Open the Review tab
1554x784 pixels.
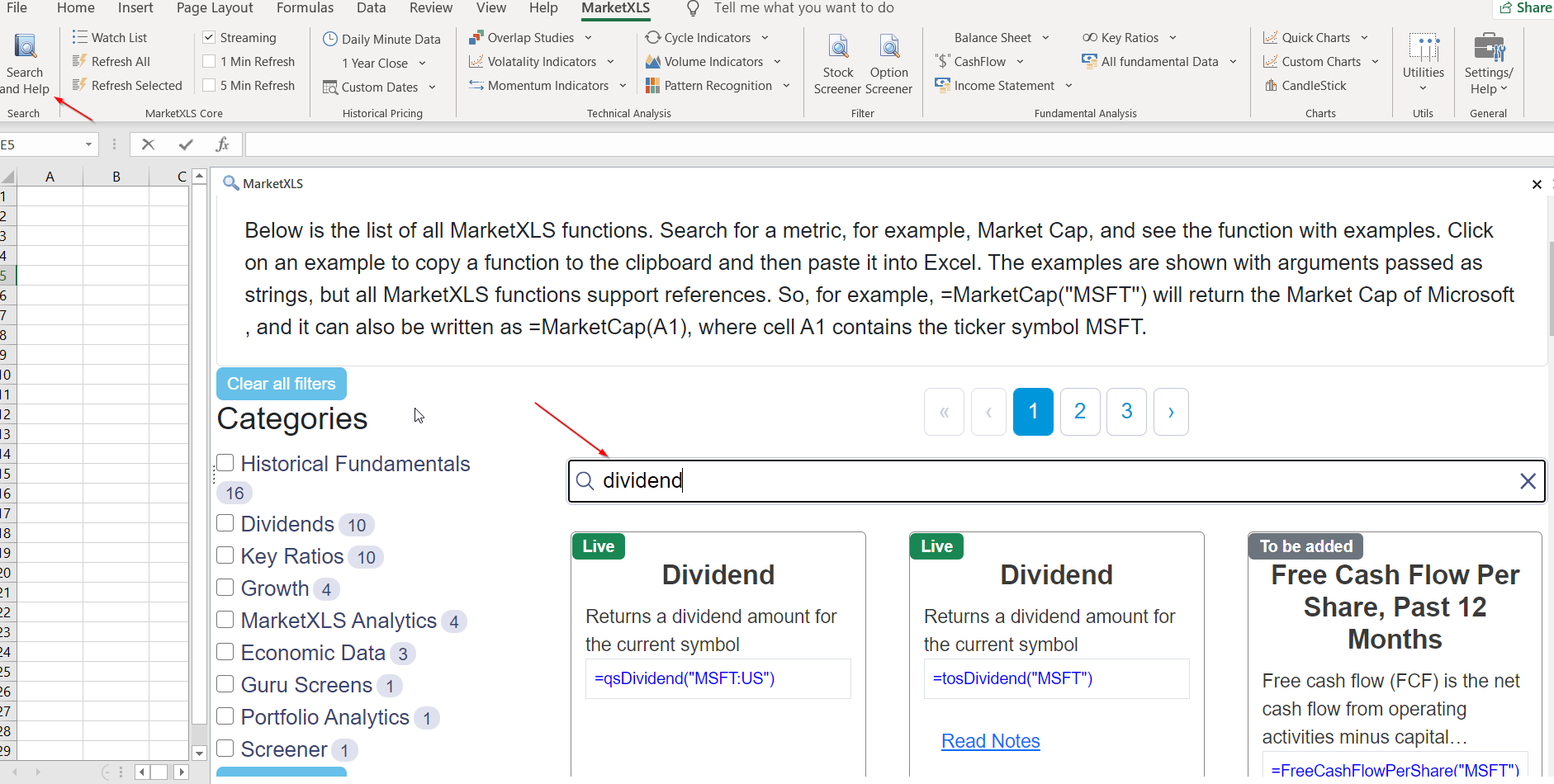click(431, 8)
